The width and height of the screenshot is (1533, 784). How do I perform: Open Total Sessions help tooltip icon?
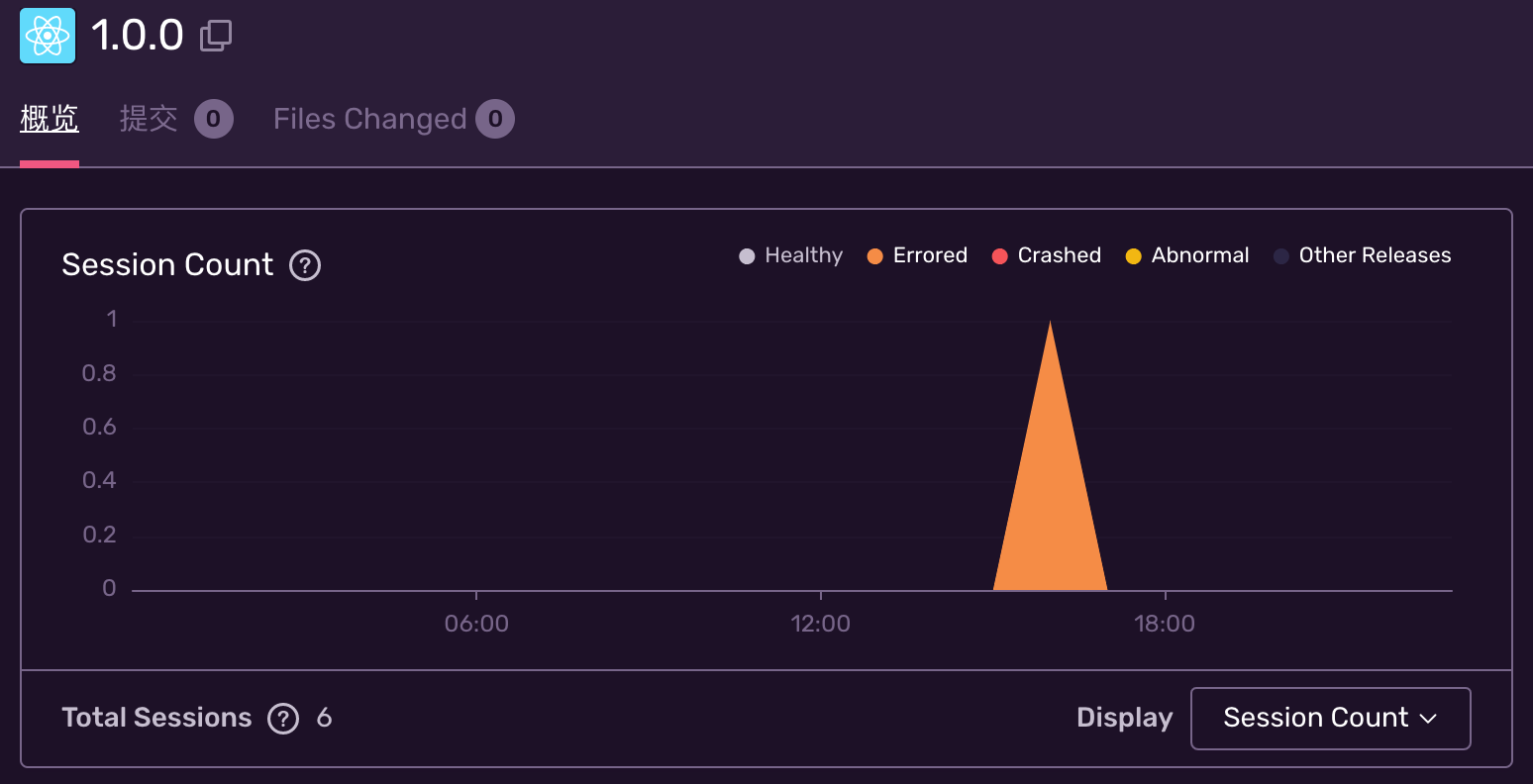283,718
